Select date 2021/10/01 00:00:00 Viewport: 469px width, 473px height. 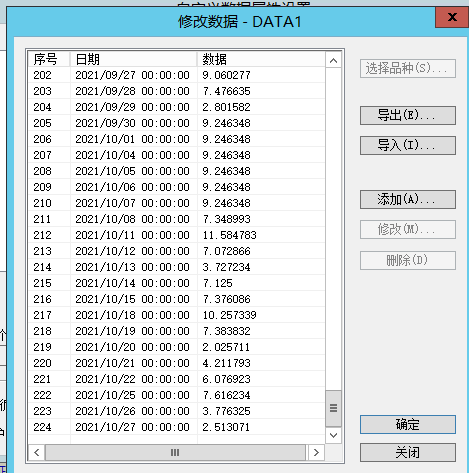132,139
